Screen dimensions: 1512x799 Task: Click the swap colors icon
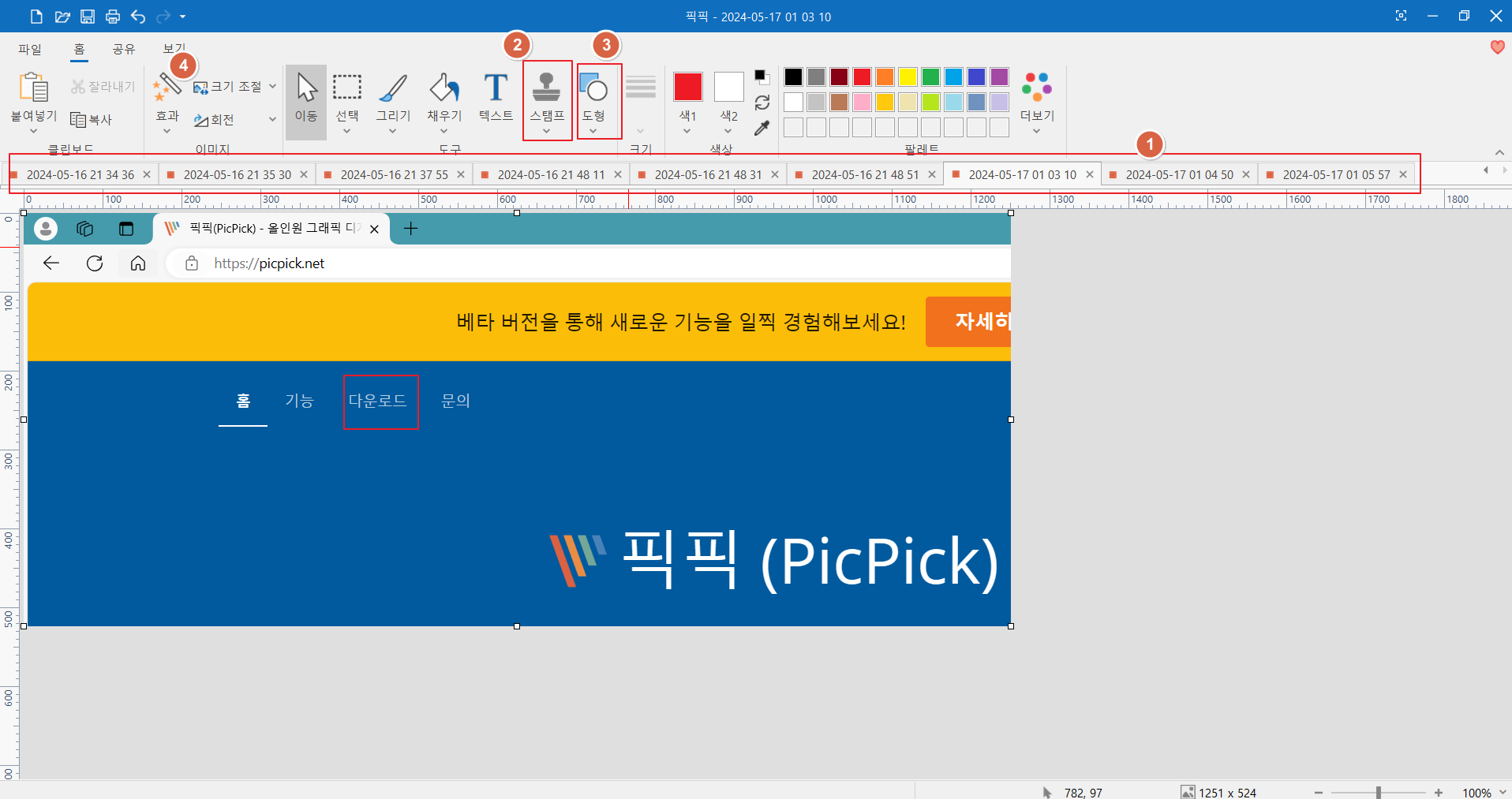tap(762, 103)
